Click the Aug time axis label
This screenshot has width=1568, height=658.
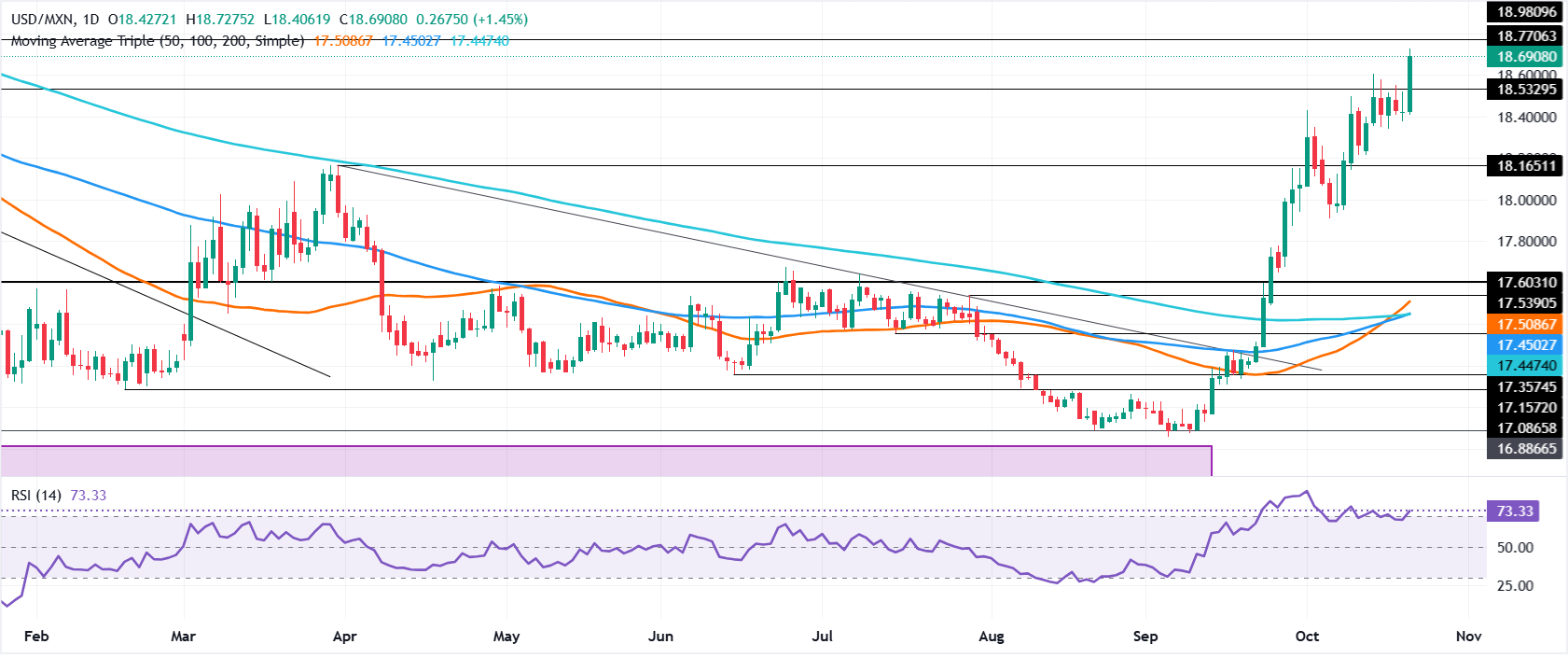pyautogui.click(x=991, y=637)
